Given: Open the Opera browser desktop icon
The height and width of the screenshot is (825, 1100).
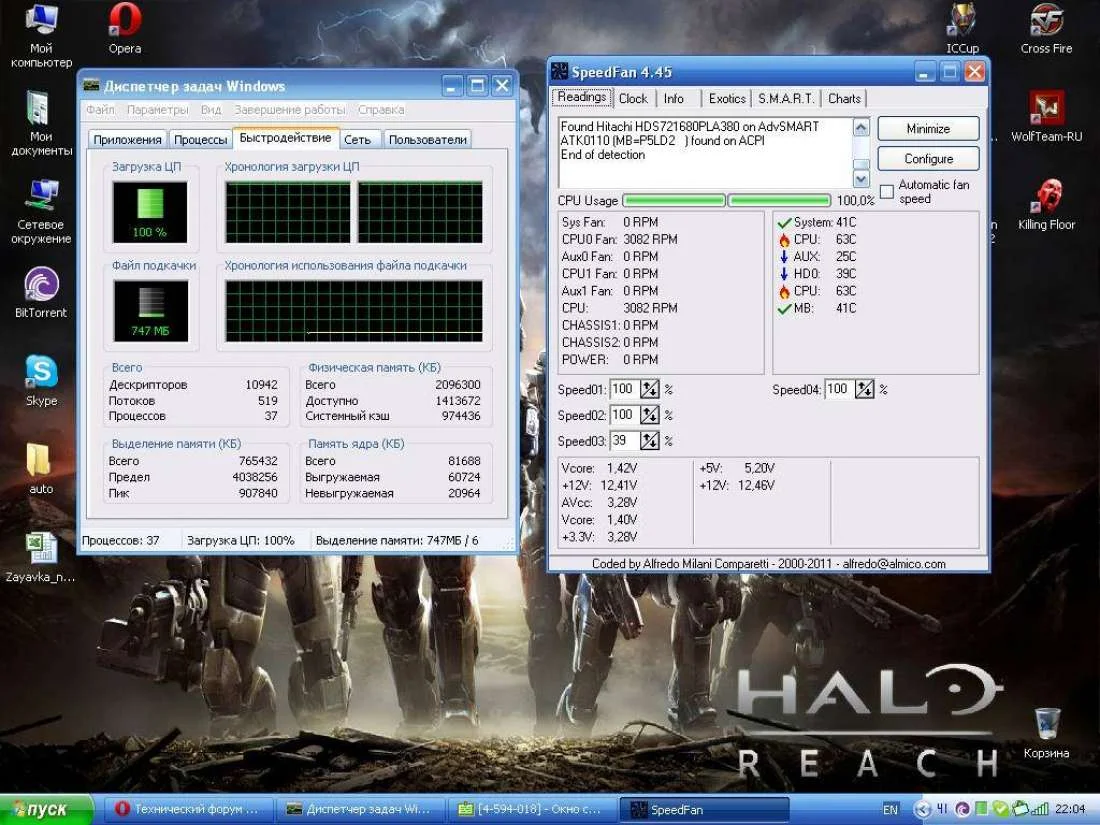Looking at the screenshot, I should coord(125,22).
